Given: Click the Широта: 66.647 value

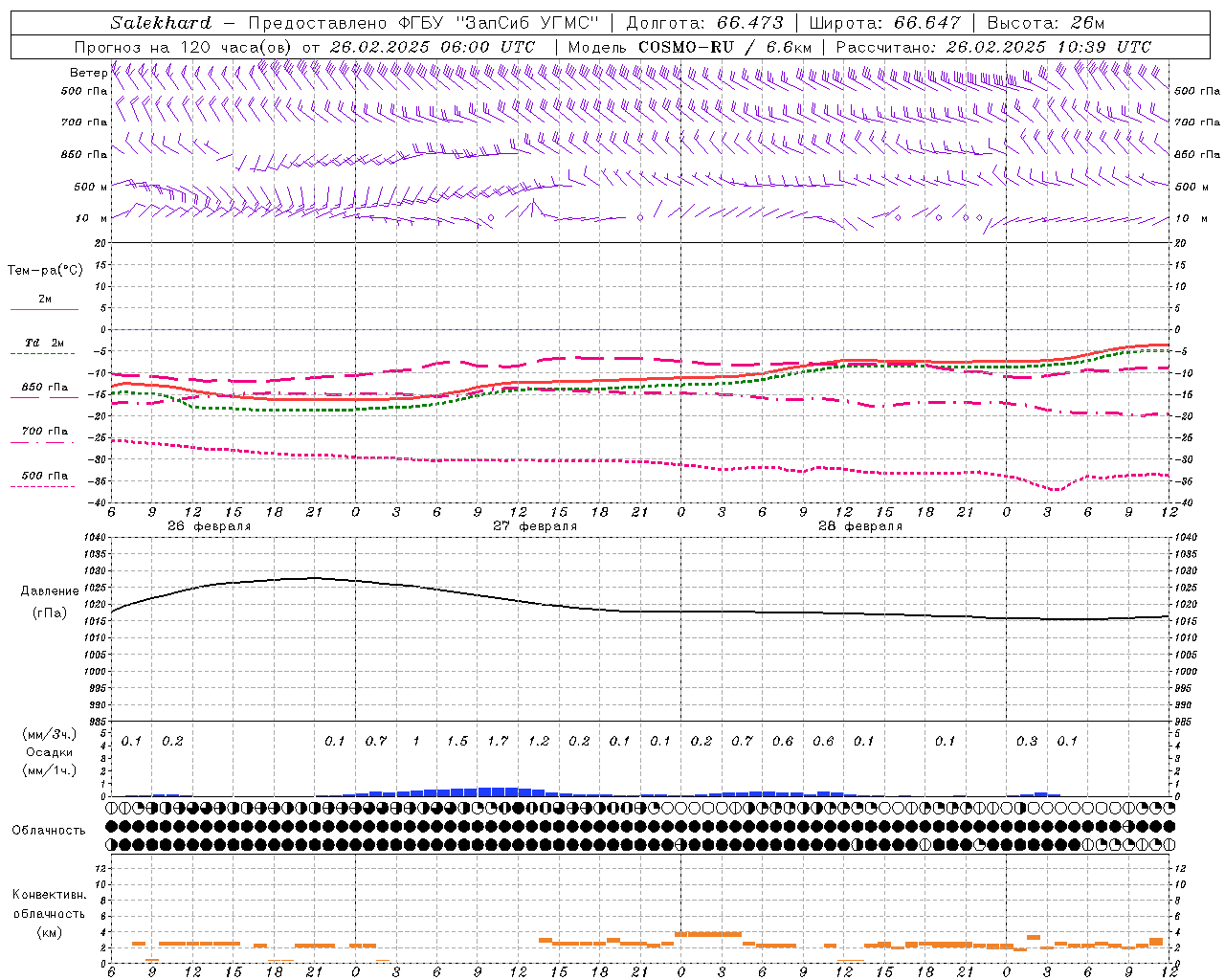Looking at the screenshot, I should point(884,23).
